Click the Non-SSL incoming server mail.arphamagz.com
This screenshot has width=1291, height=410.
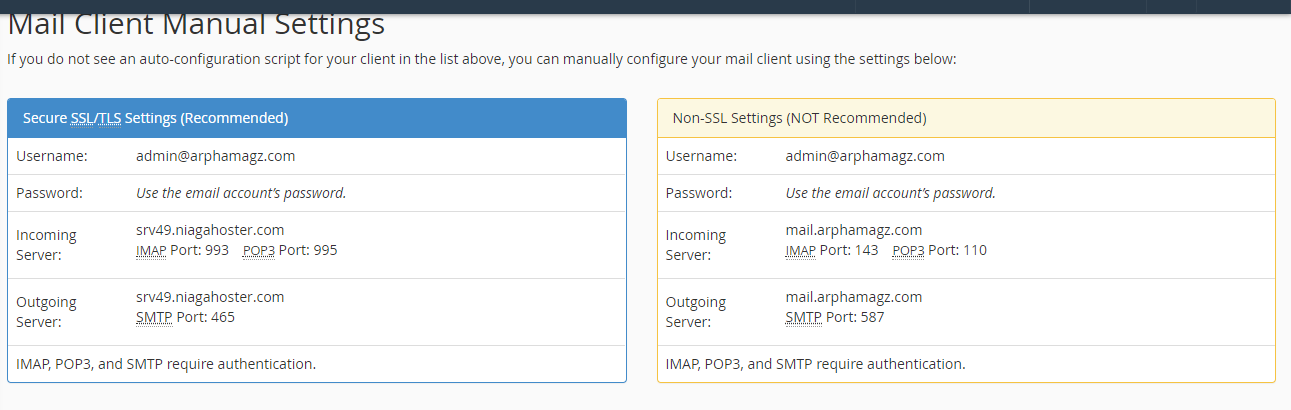(854, 230)
